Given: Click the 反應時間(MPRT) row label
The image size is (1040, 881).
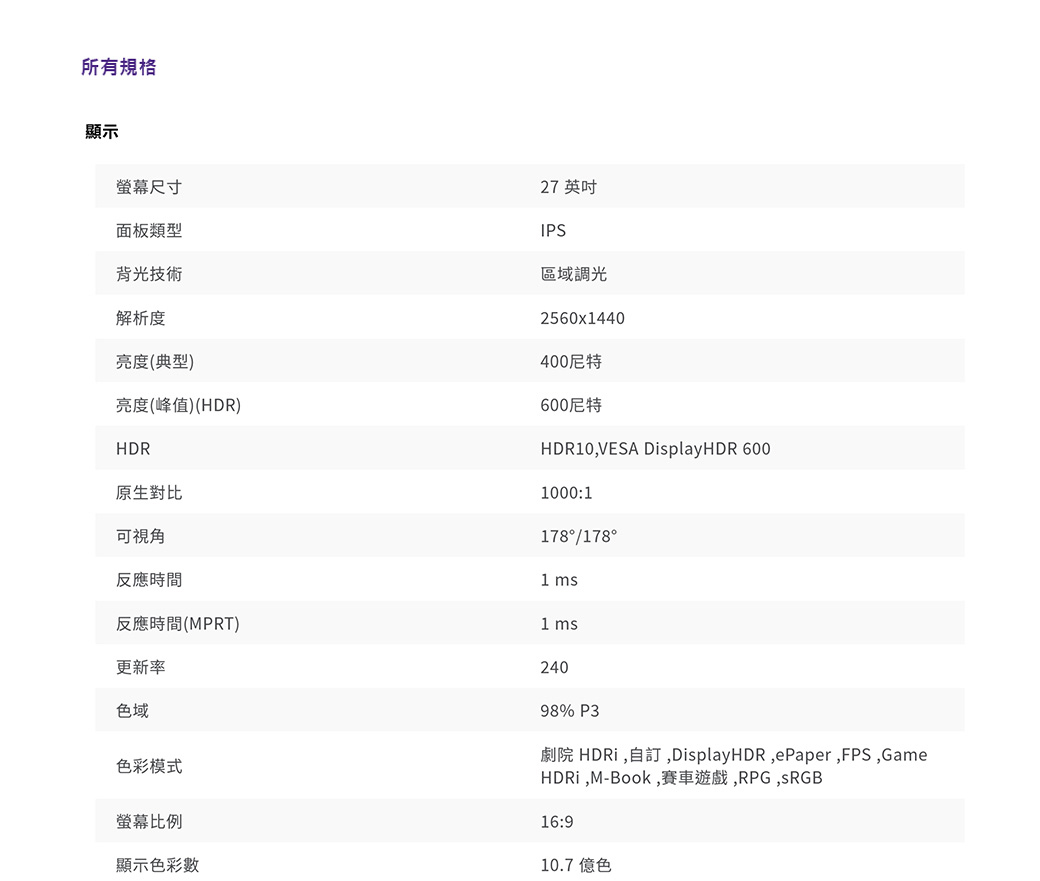Looking at the screenshot, I should (177, 624).
